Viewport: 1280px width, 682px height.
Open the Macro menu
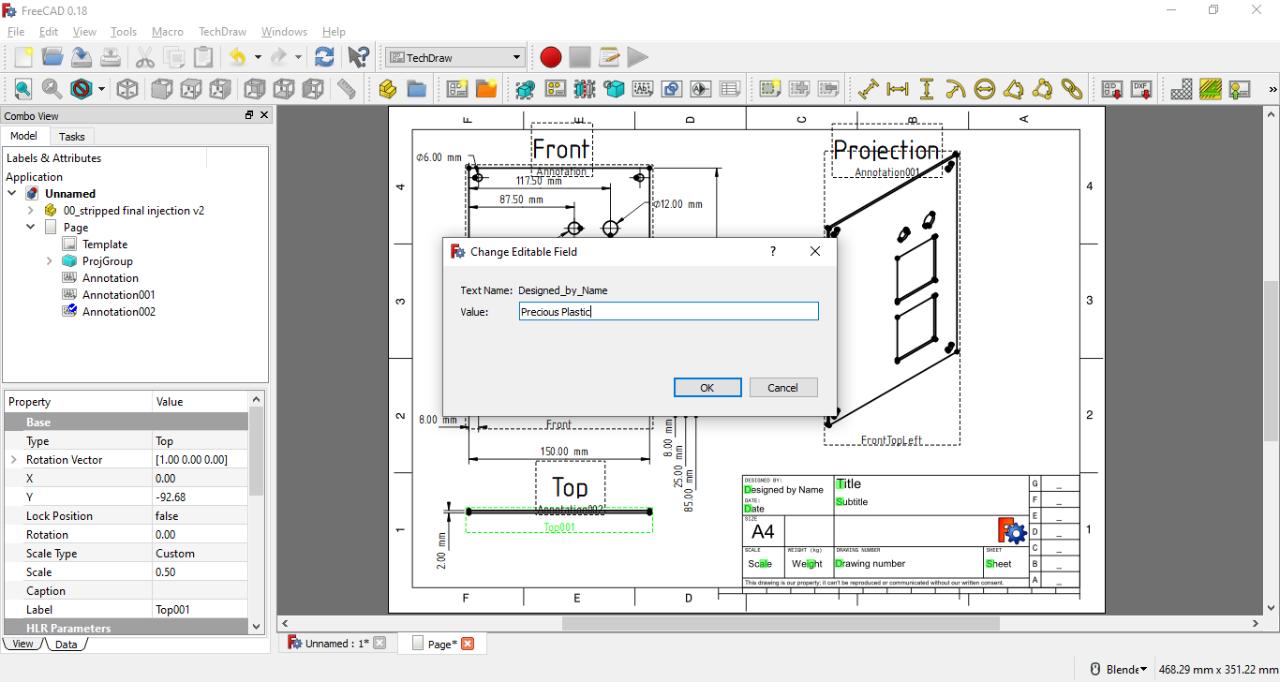(x=167, y=32)
